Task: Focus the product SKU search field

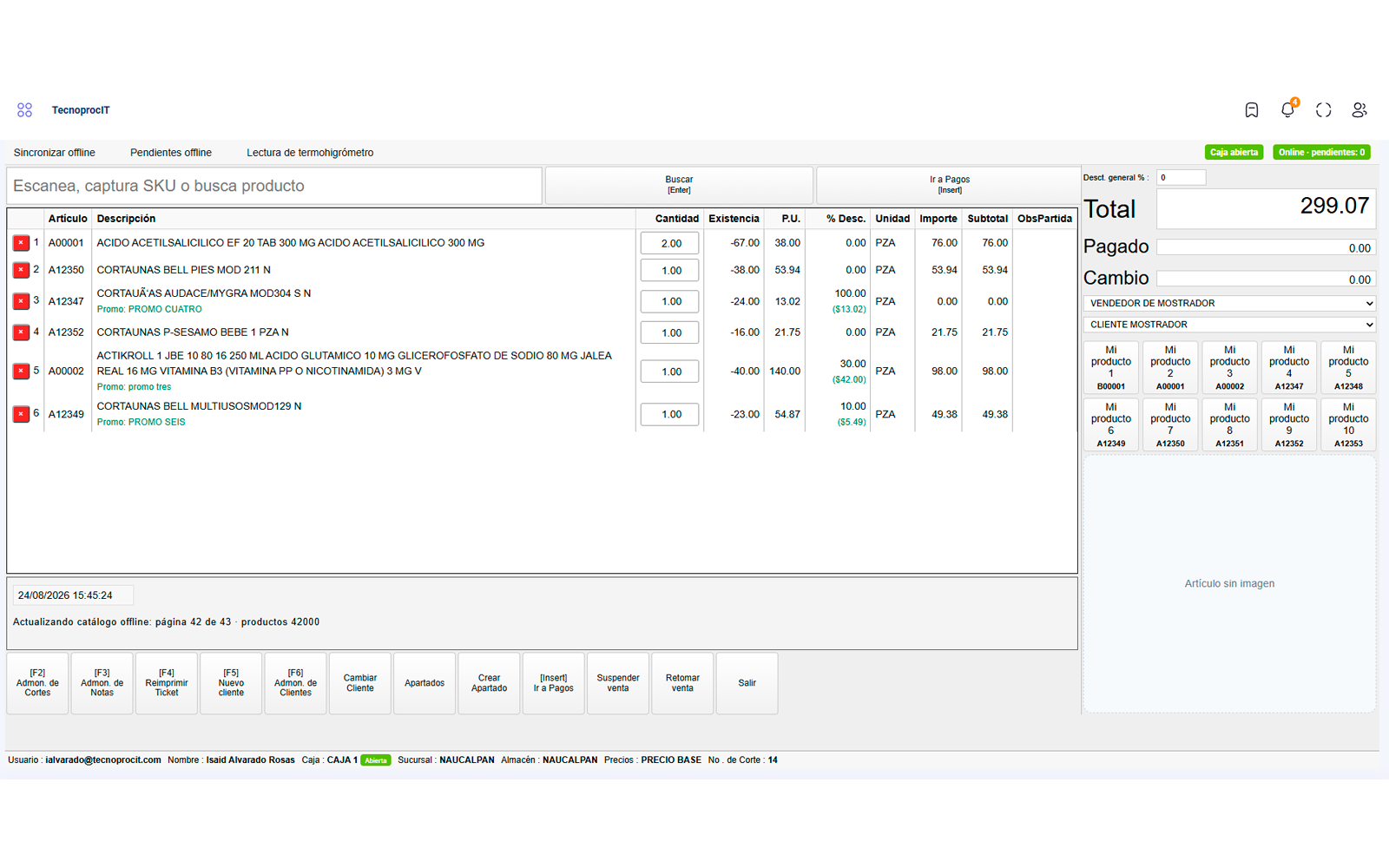Action: pyautogui.click(x=274, y=186)
